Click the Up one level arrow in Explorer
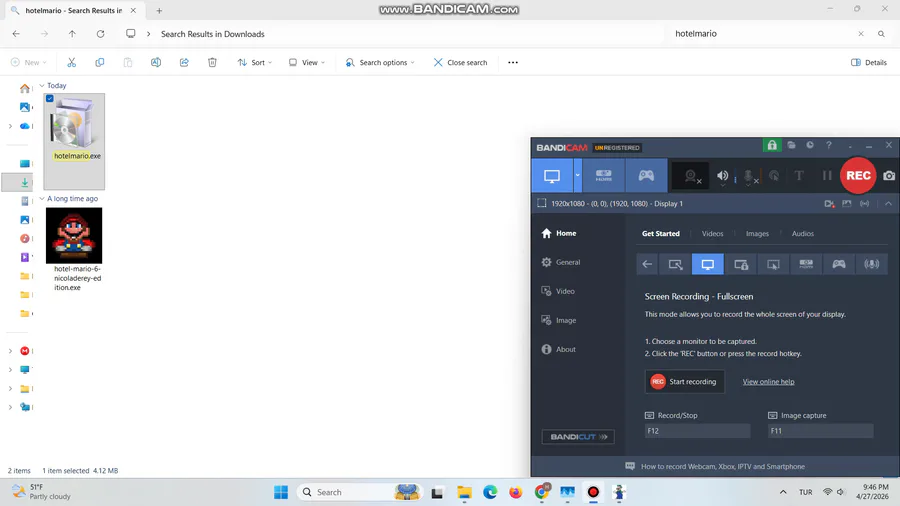This screenshot has height=506, width=900. pos(72,34)
